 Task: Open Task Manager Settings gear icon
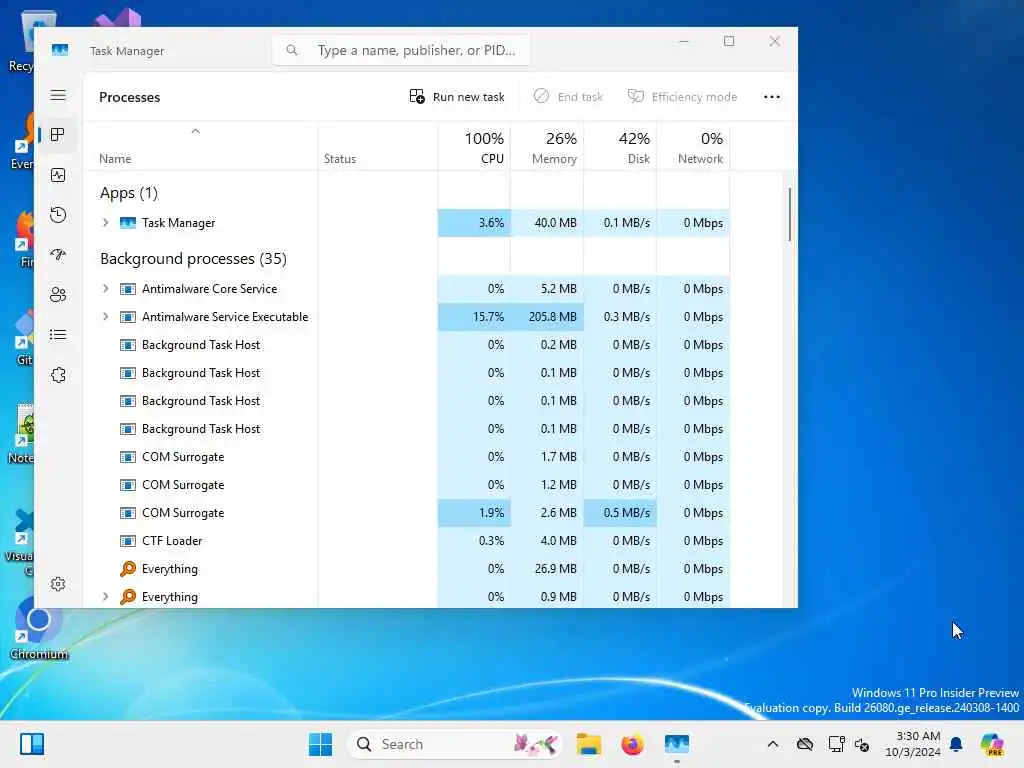click(x=58, y=584)
